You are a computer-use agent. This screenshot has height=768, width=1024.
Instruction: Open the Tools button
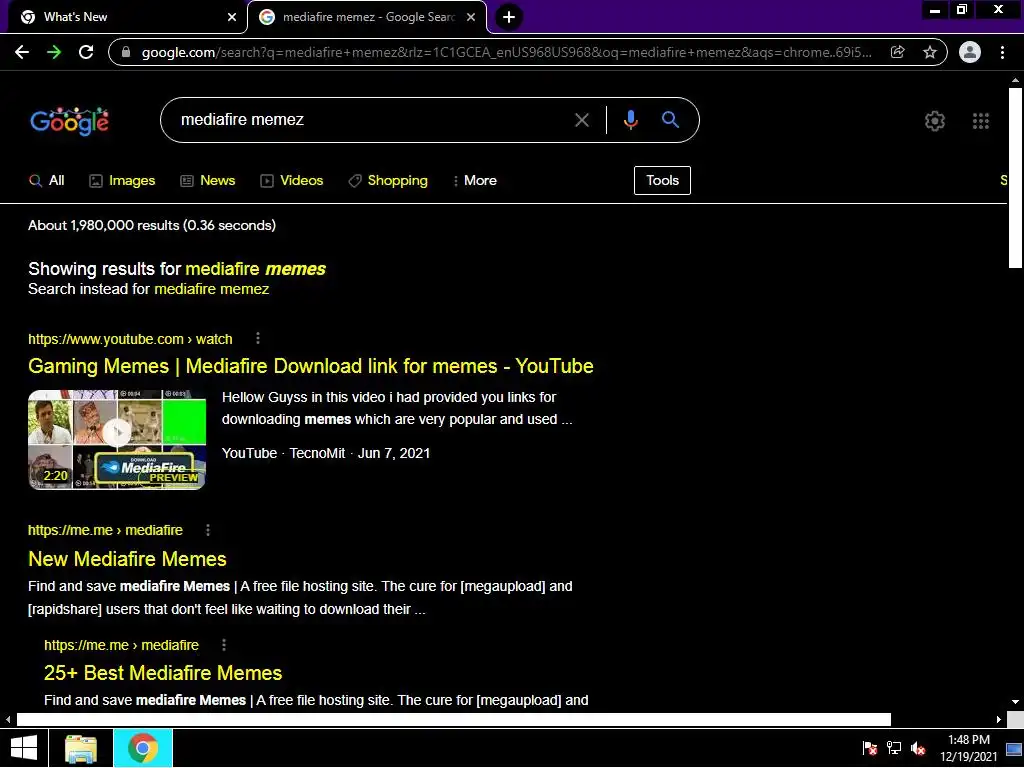pyautogui.click(x=662, y=180)
